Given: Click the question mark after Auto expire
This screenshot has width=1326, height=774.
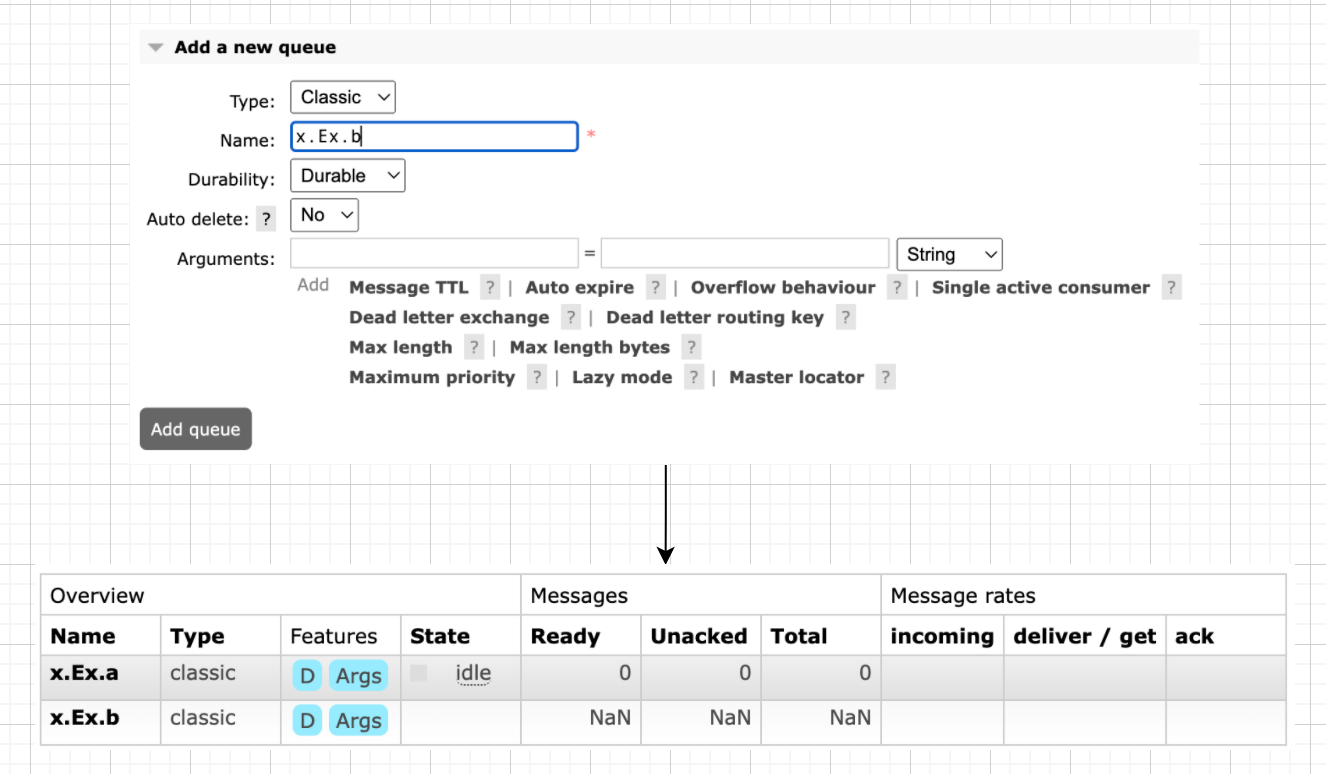Looking at the screenshot, I should pos(656,288).
